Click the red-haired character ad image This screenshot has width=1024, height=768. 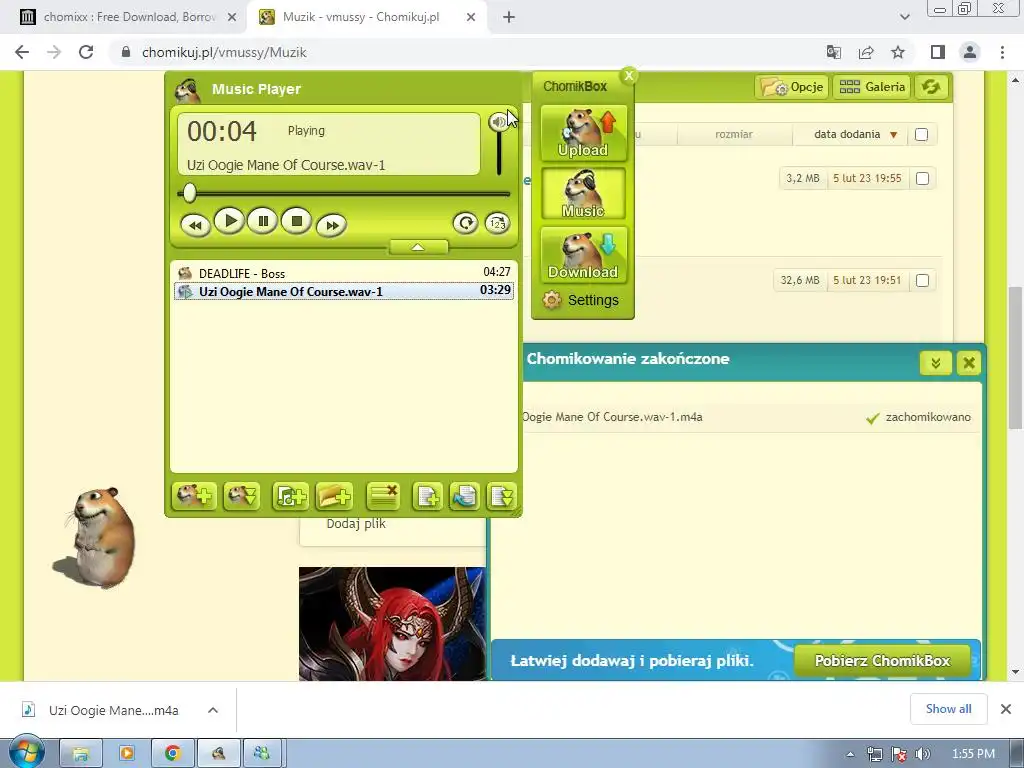392,624
